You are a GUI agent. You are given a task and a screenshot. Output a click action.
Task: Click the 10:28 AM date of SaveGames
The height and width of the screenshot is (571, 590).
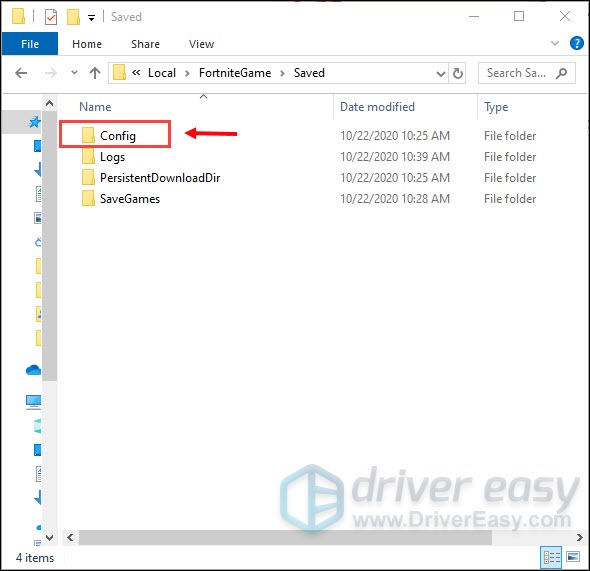click(395, 199)
